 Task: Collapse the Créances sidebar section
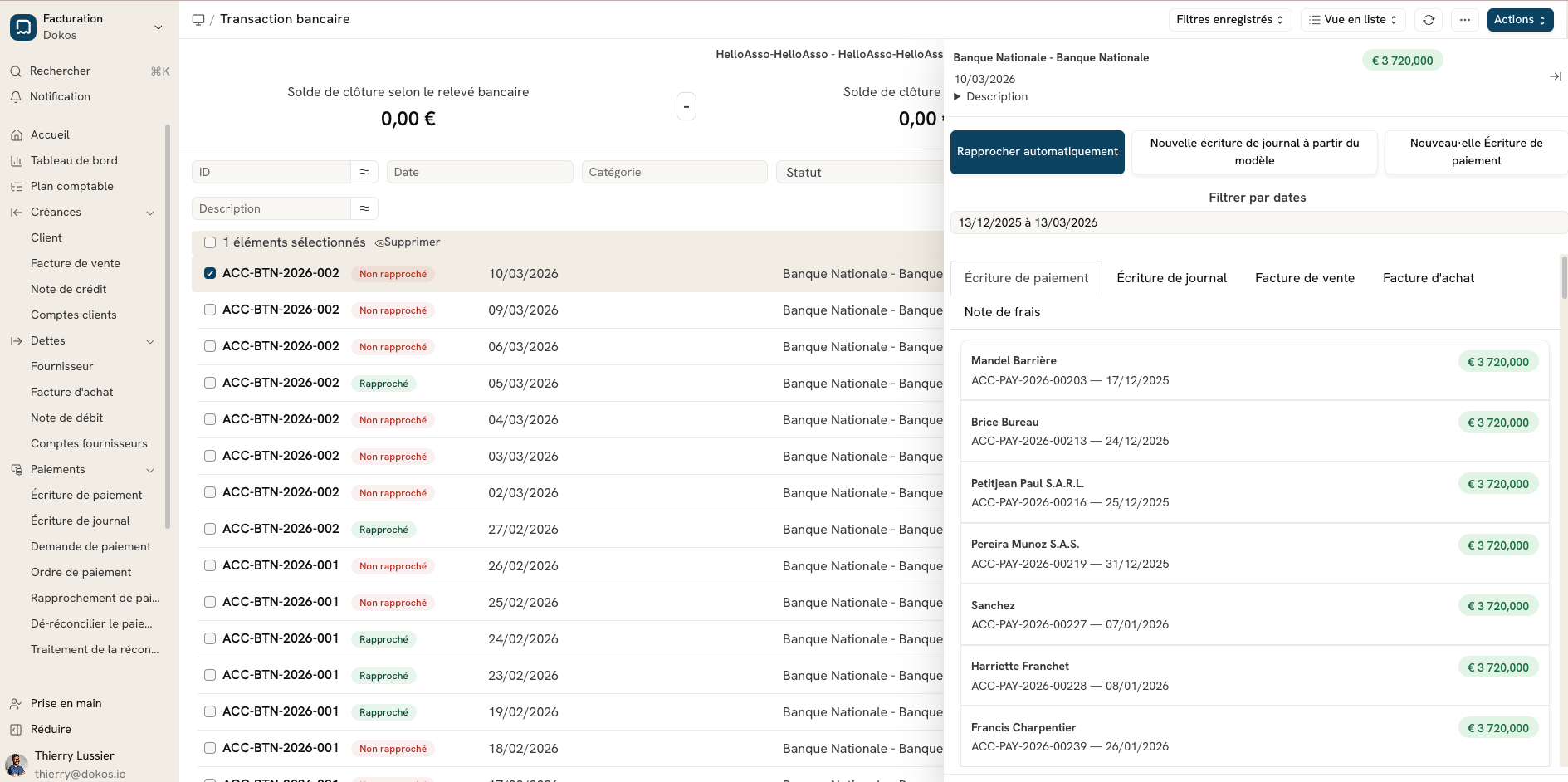click(x=150, y=213)
